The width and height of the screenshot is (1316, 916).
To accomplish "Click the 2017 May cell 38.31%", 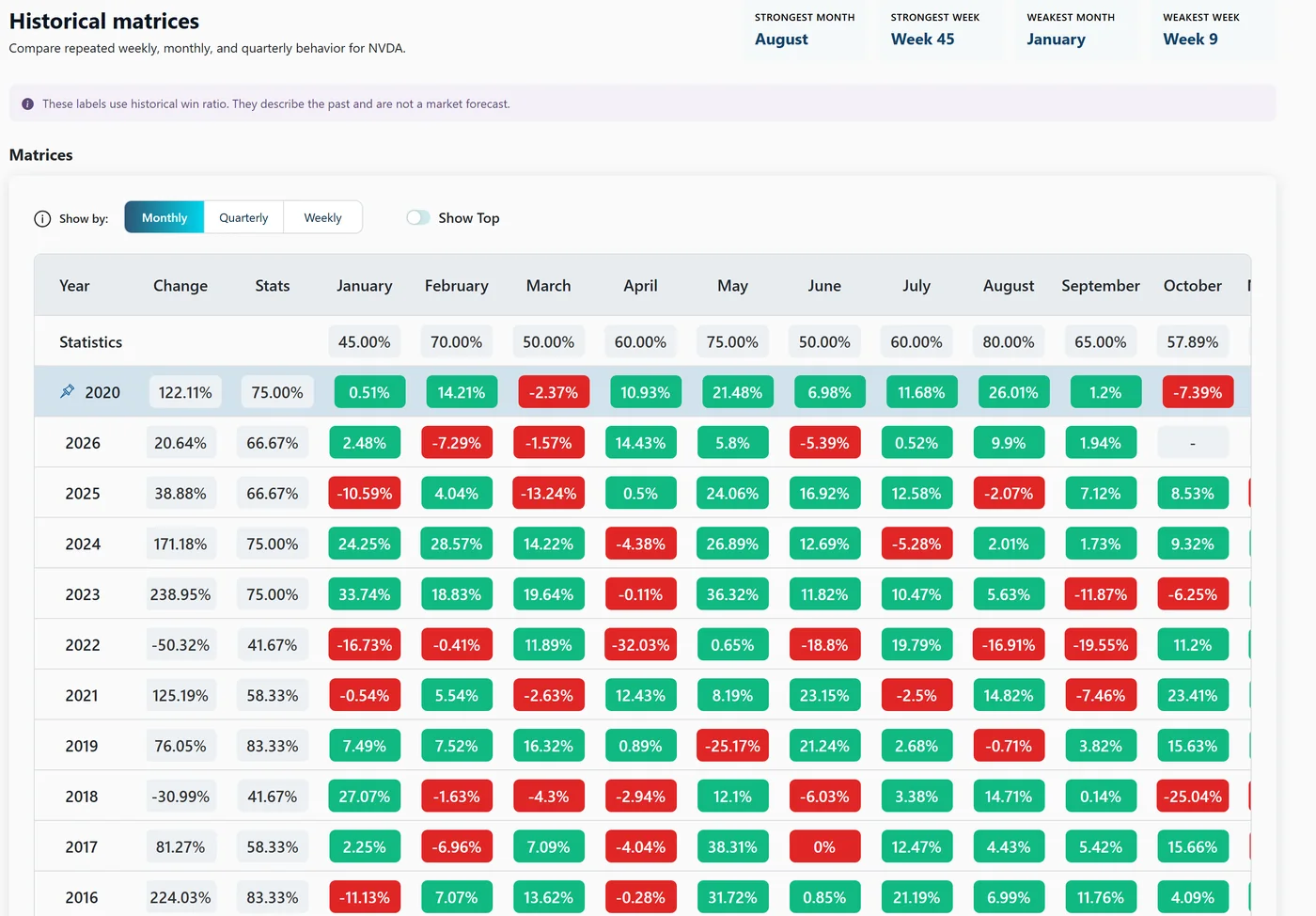I will [732, 847].
